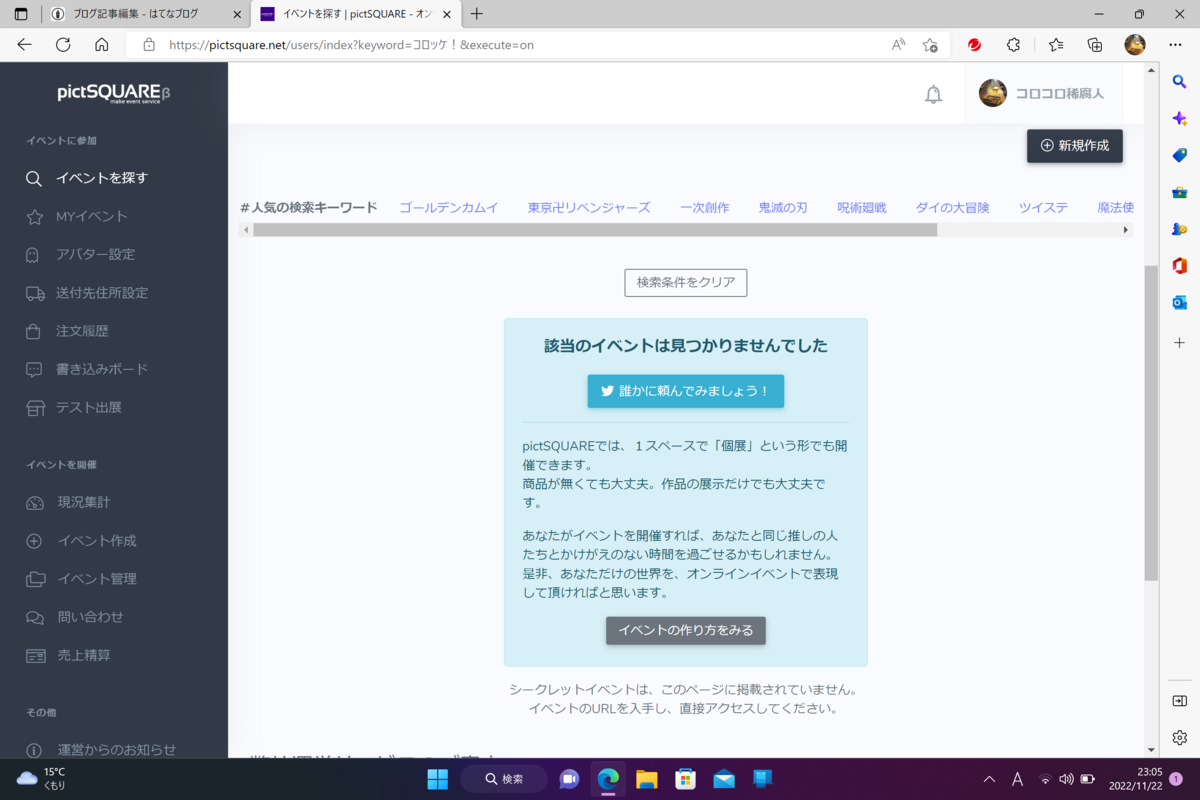Select the 鬼滅の刃 keyword link
Image resolution: width=1200 pixels, height=800 pixels.
point(783,208)
